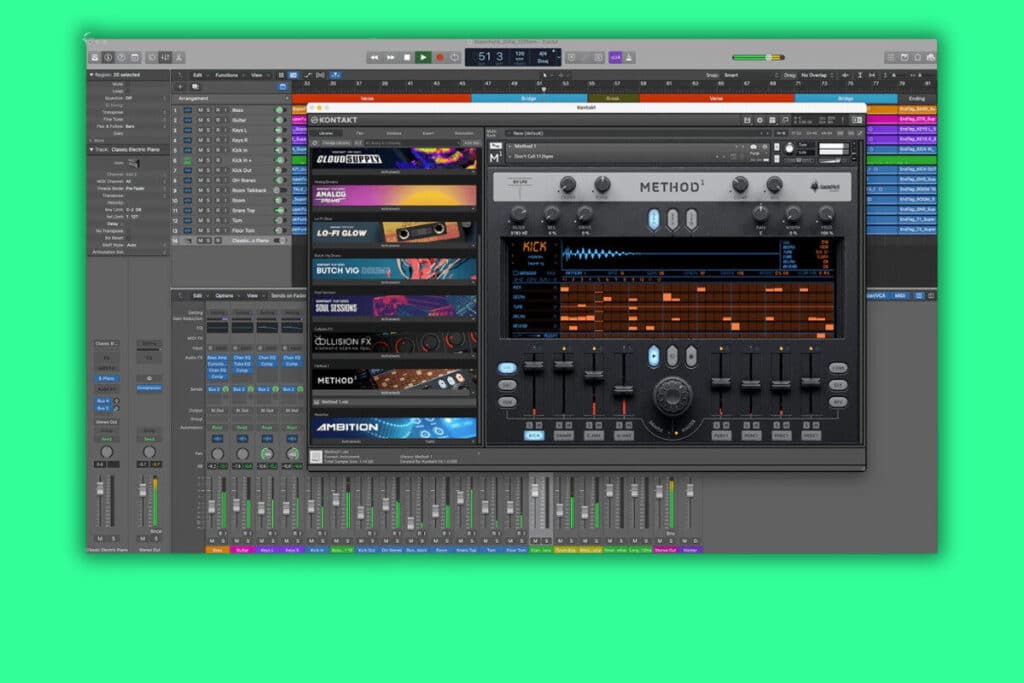
Task: Open the View menu in Tracks area
Action: 257,75
